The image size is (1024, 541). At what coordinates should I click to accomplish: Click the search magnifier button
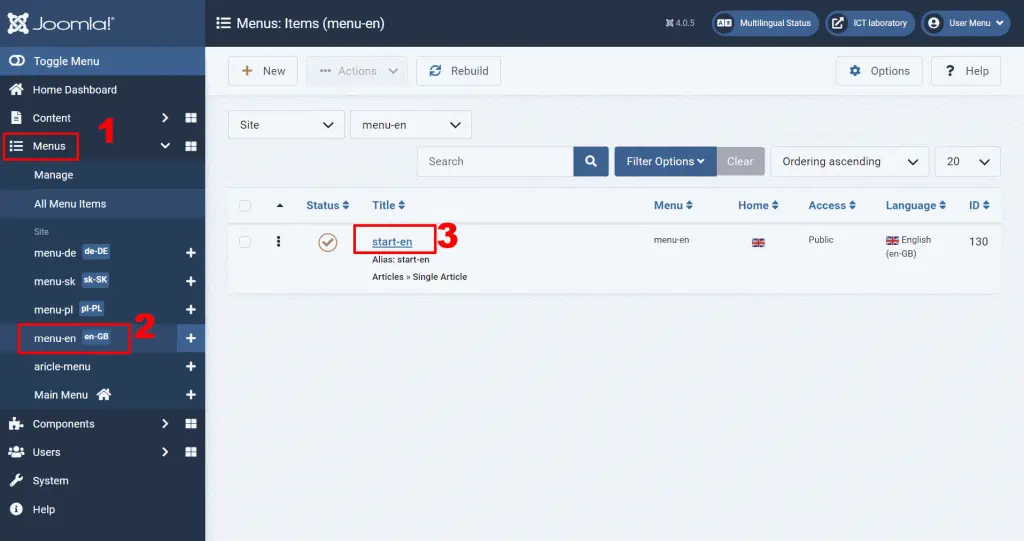(x=591, y=161)
